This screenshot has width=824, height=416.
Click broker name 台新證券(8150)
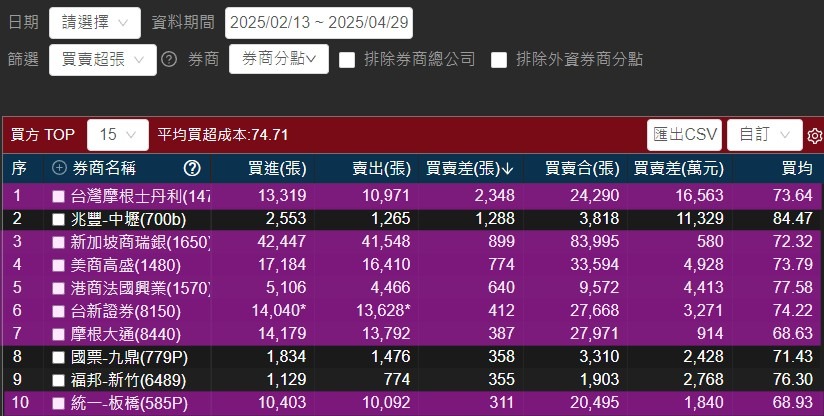click(x=126, y=311)
